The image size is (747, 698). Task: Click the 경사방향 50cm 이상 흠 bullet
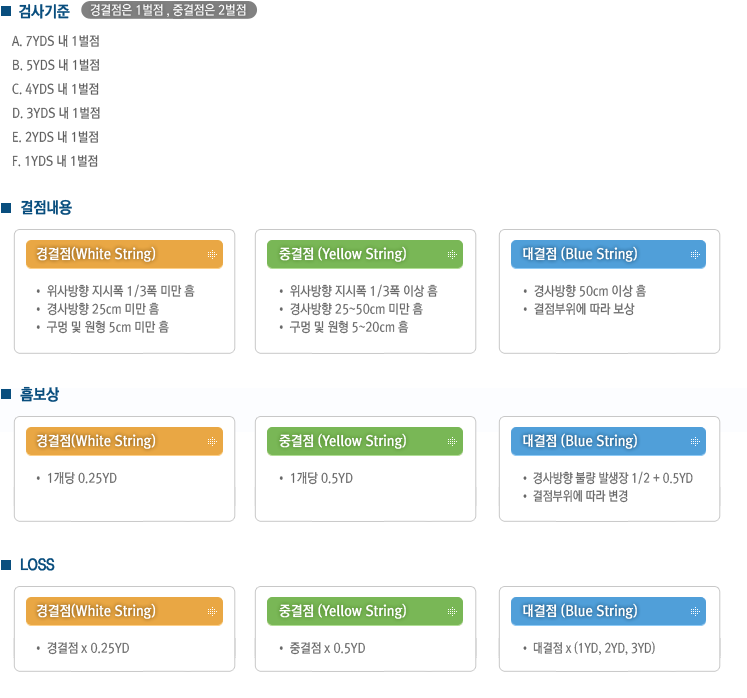(x=590, y=291)
